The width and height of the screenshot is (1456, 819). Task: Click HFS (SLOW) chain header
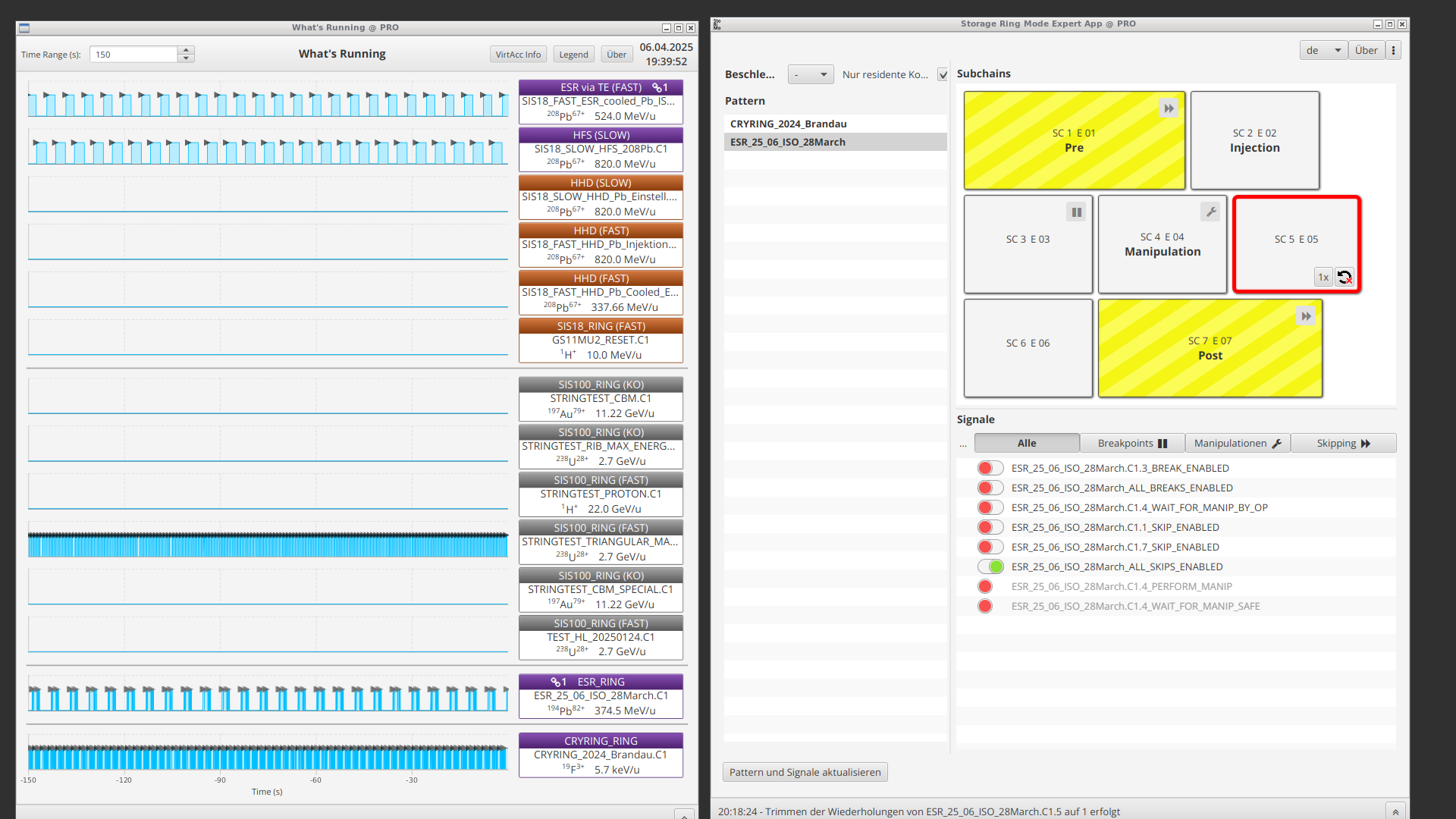(601, 135)
